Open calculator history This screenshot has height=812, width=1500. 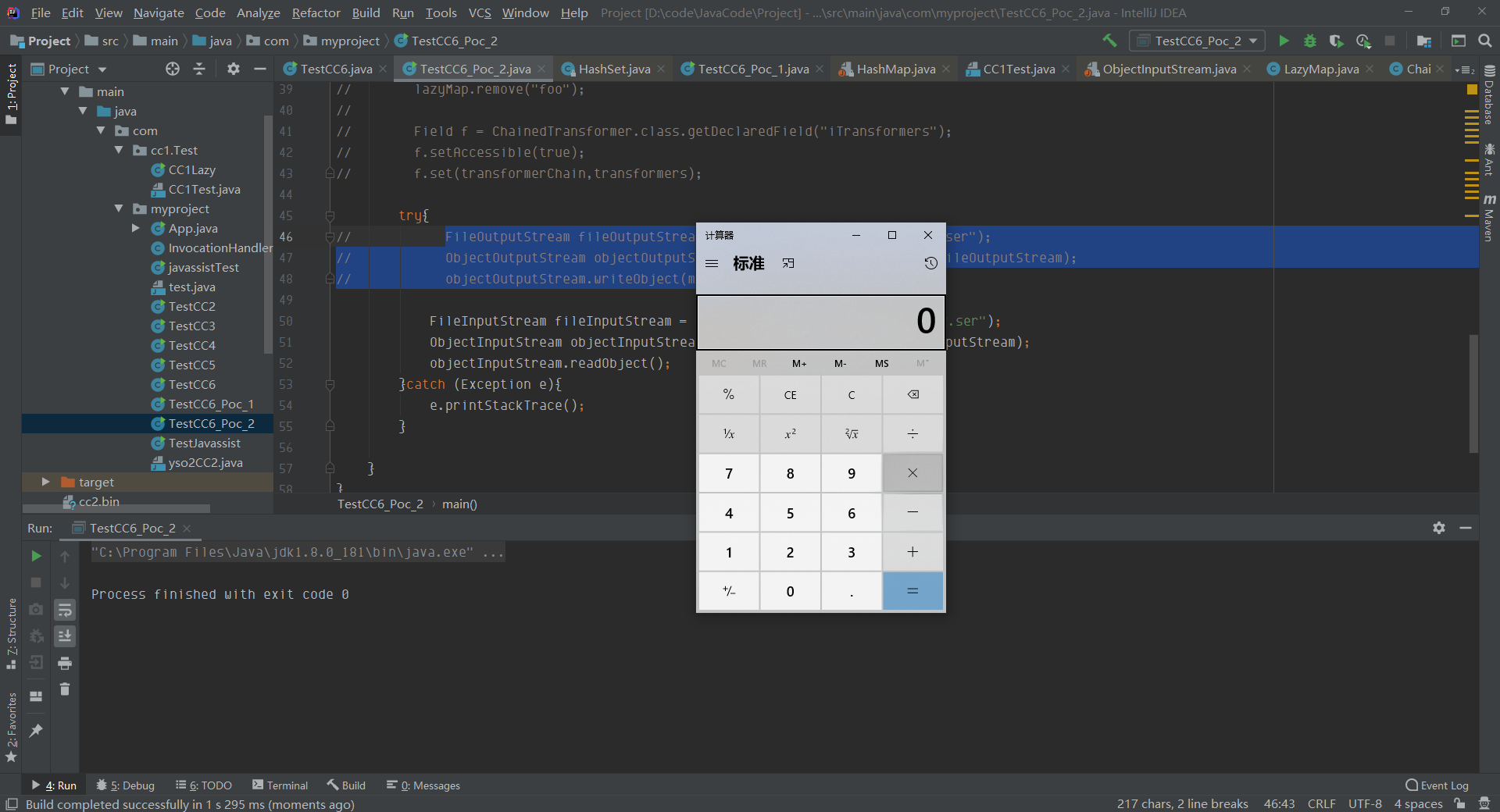930,263
